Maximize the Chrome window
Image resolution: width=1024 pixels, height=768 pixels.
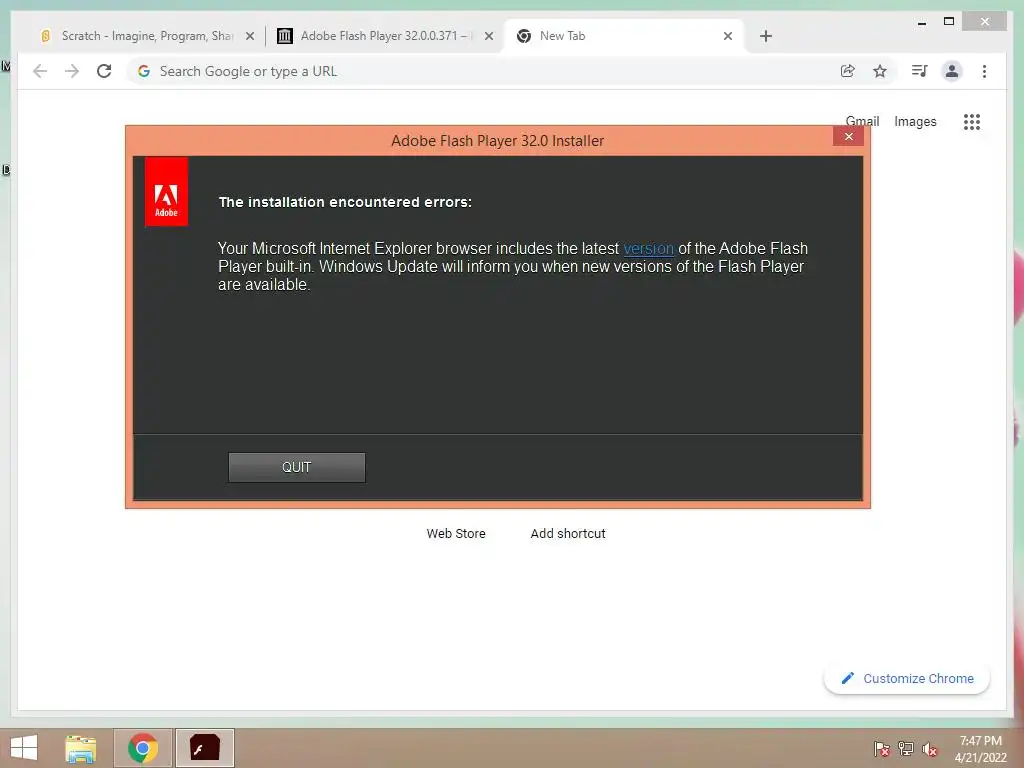pos(949,22)
